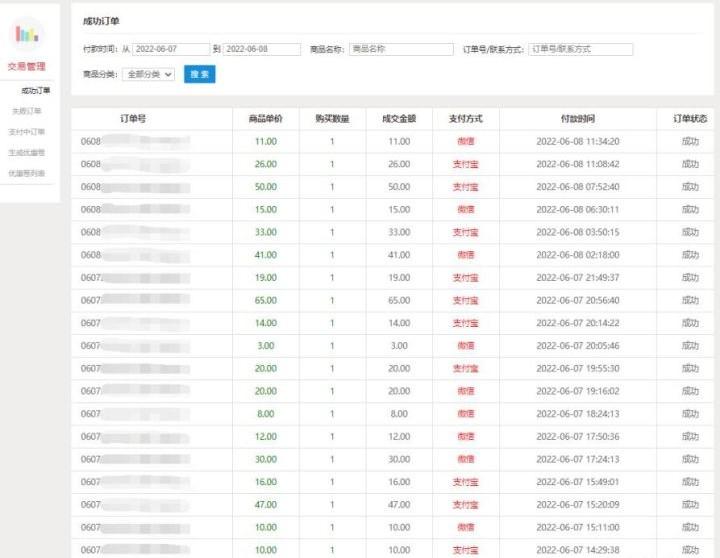Click the green unit price 26.00
This screenshot has width=720, height=558.
coord(266,164)
